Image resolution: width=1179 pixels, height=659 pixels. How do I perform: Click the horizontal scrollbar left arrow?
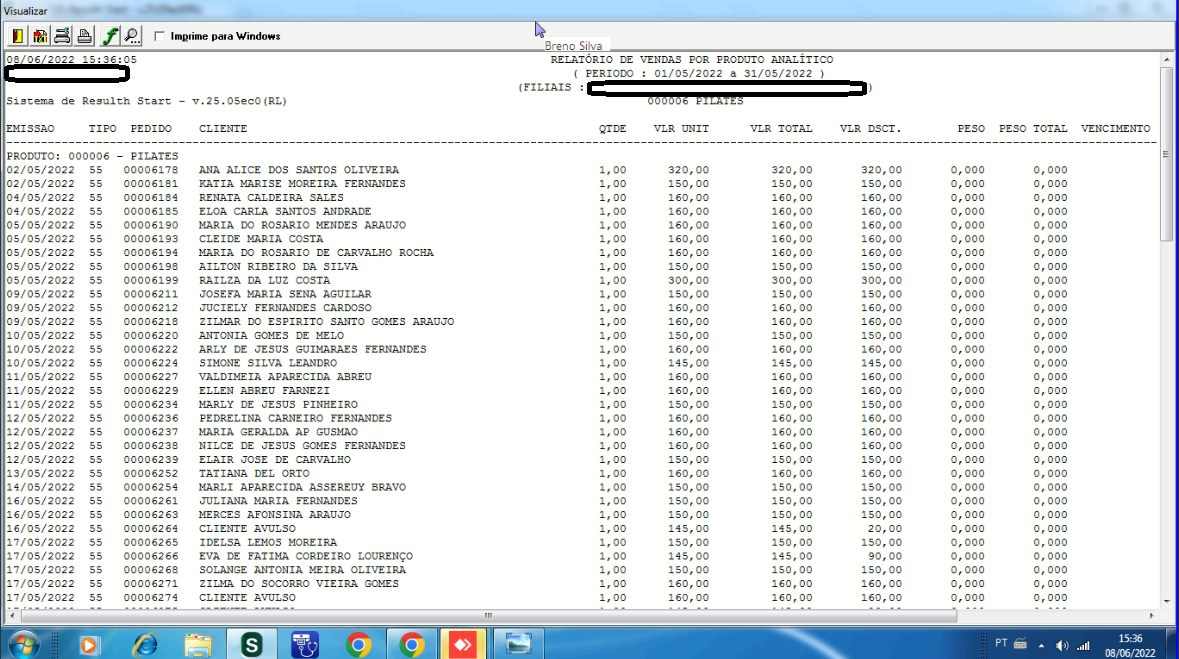(11, 615)
